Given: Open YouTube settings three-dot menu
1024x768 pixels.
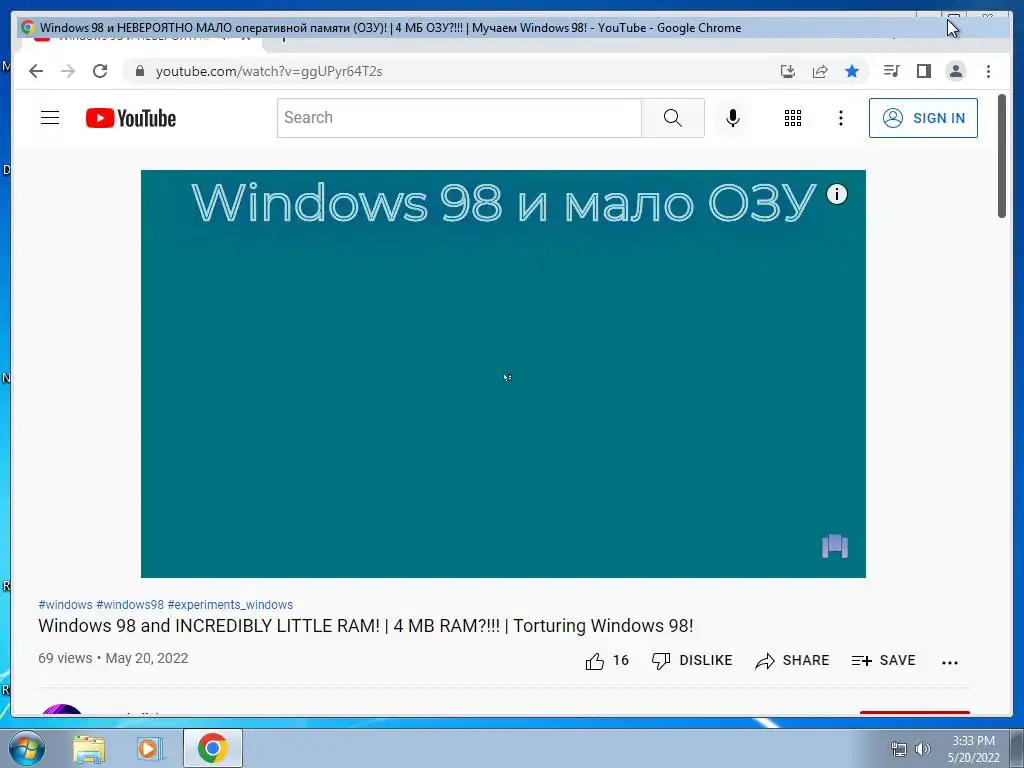Looking at the screenshot, I should [840, 118].
